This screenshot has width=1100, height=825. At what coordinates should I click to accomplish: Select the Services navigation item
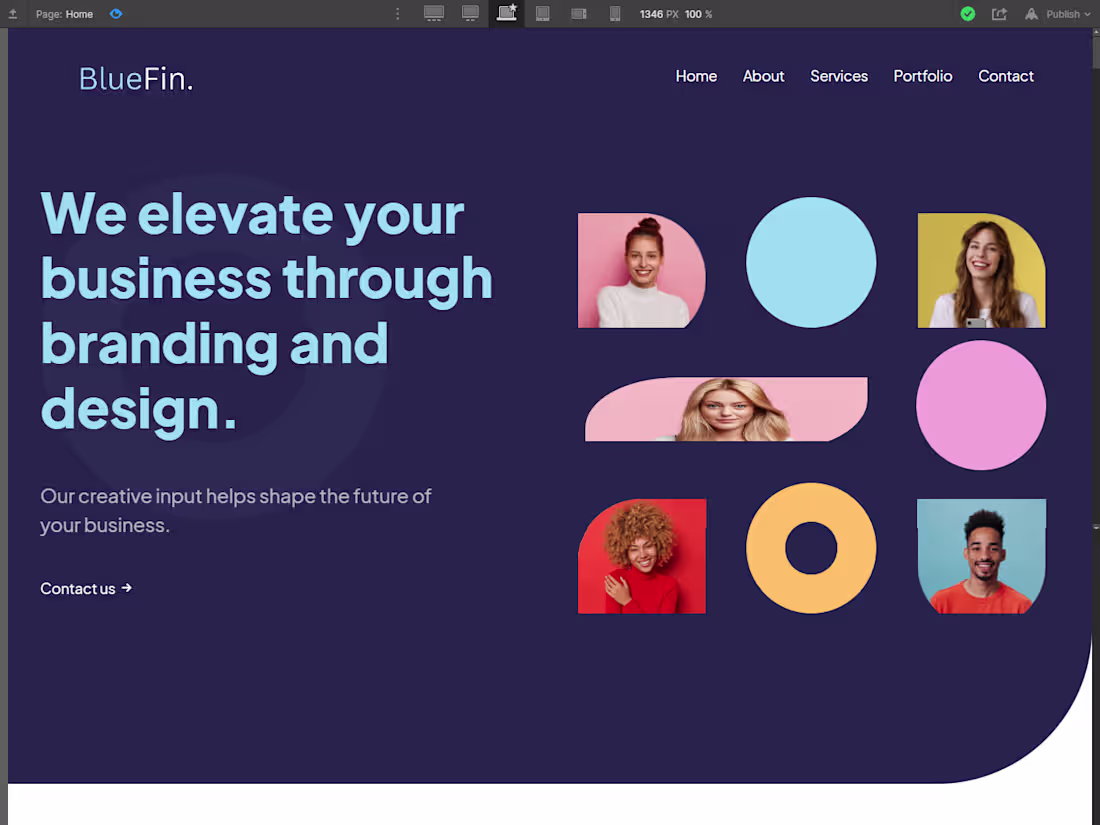pyautogui.click(x=839, y=76)
